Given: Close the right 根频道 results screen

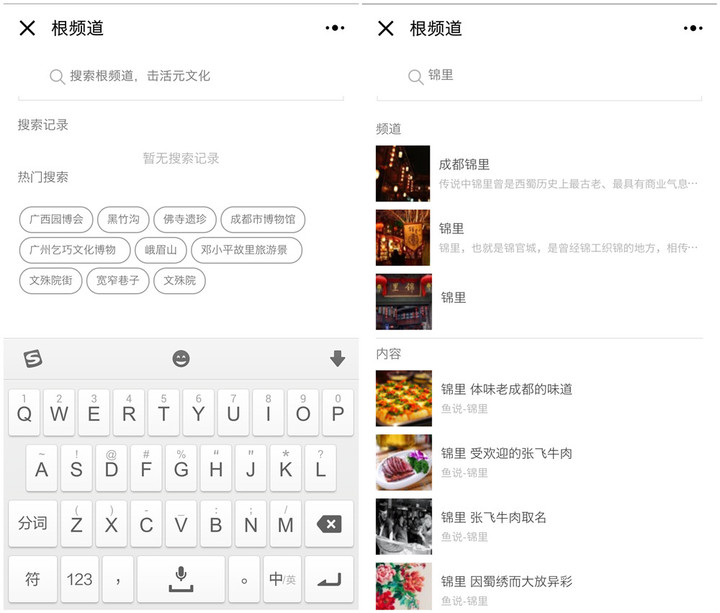Looking at the screenshot, I should pyautogui.click(x=386, y=28).
